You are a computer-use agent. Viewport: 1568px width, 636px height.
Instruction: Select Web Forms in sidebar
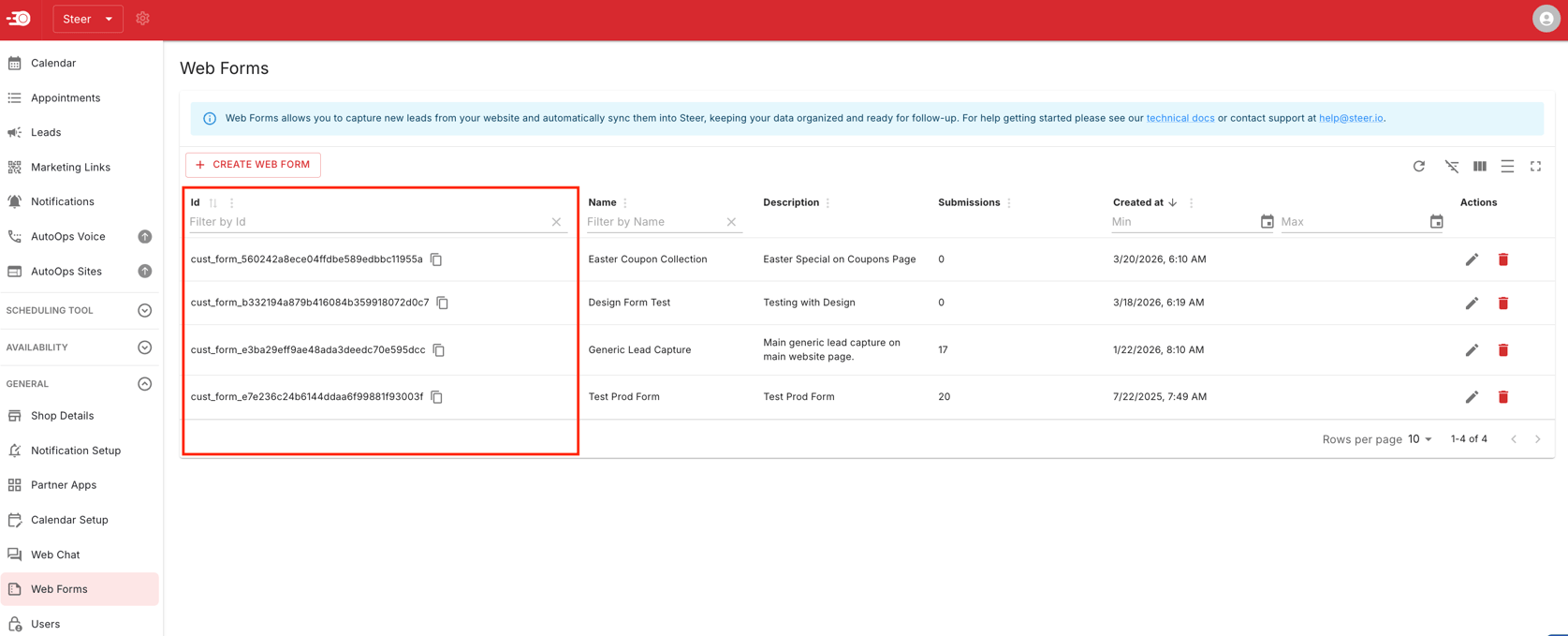click(80, 589)
